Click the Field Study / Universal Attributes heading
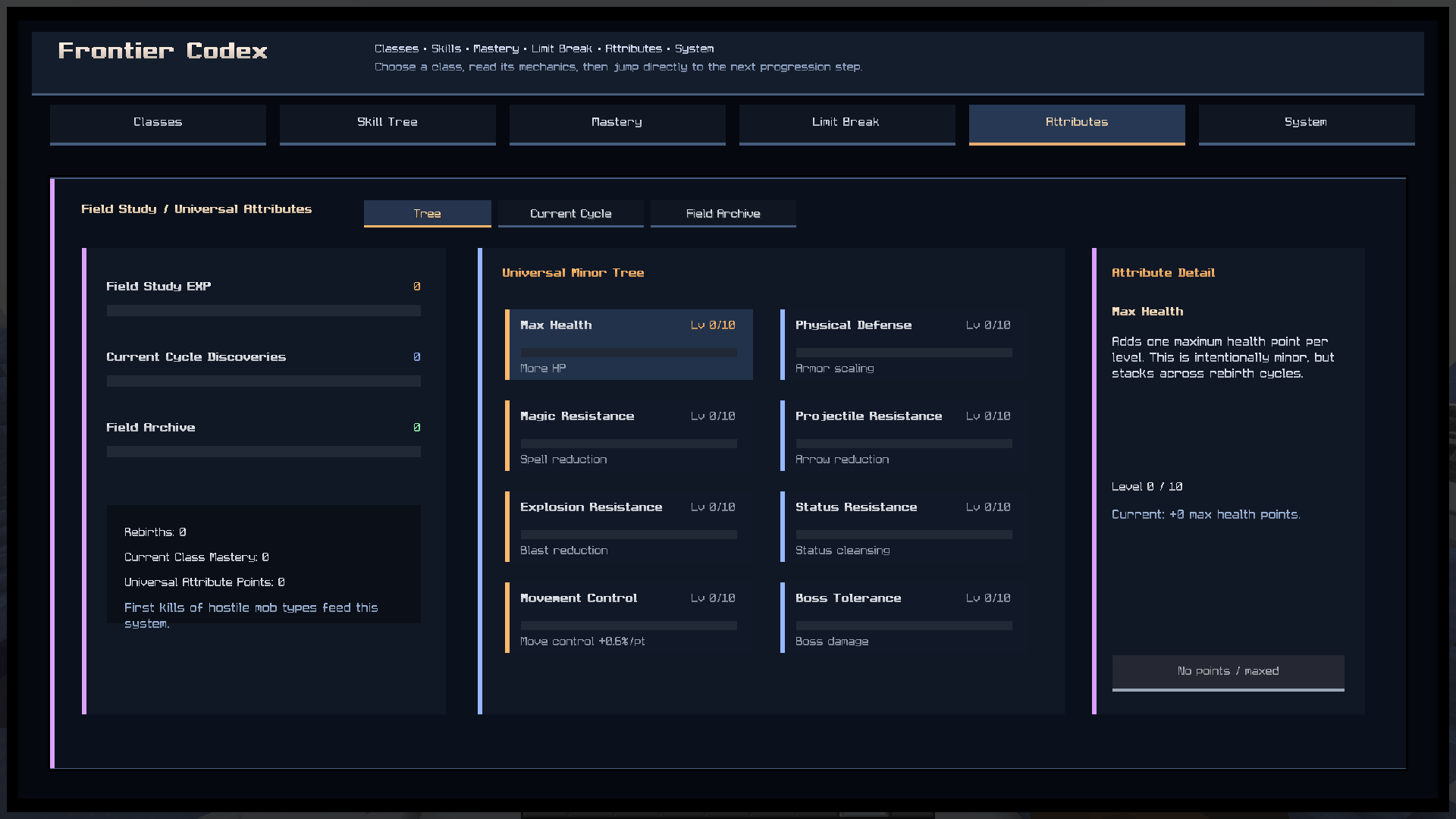 [x=196, y=209]
